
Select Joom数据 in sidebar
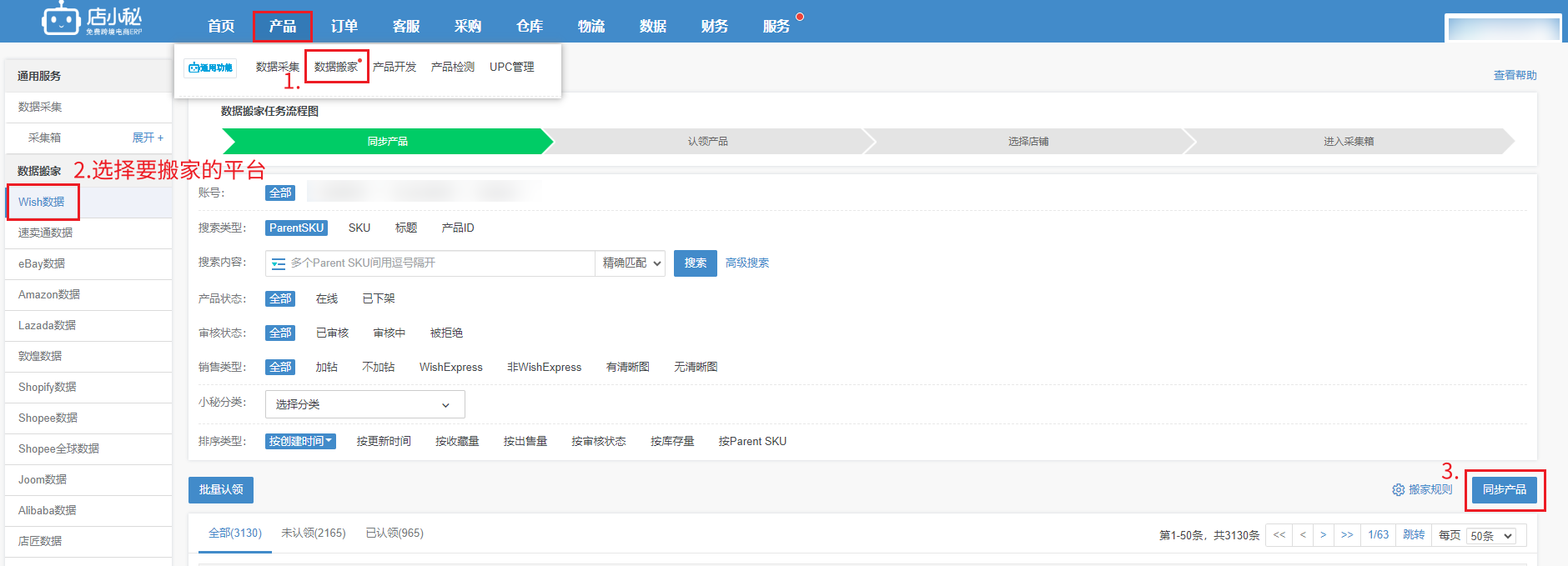(88, 479)
